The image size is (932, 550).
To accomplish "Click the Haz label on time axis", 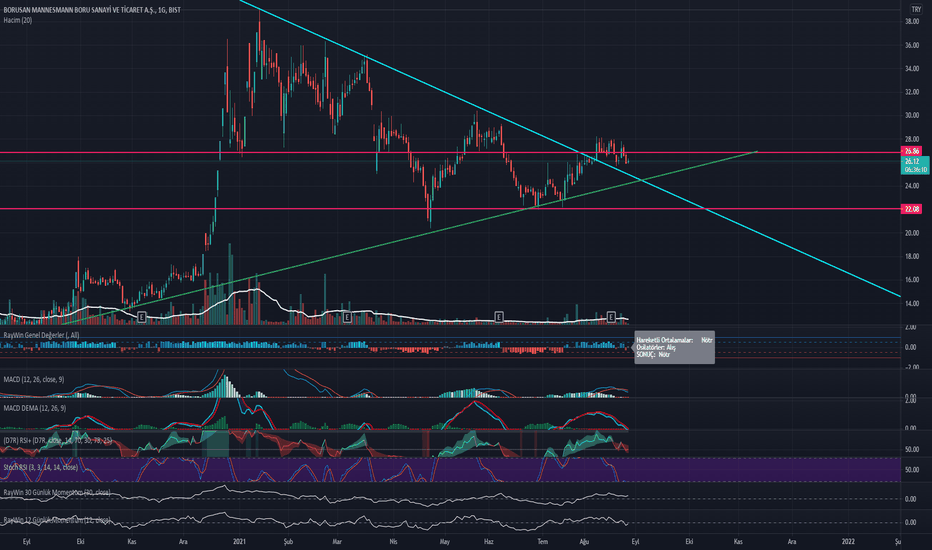I will [x=489, y=542].
